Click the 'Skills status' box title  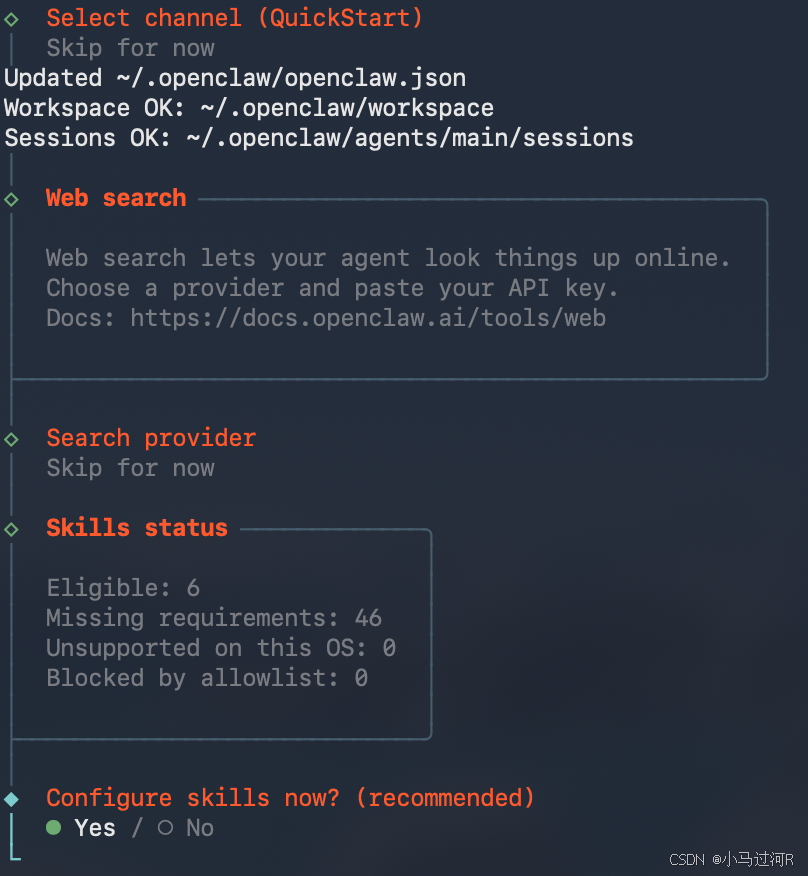137,528
